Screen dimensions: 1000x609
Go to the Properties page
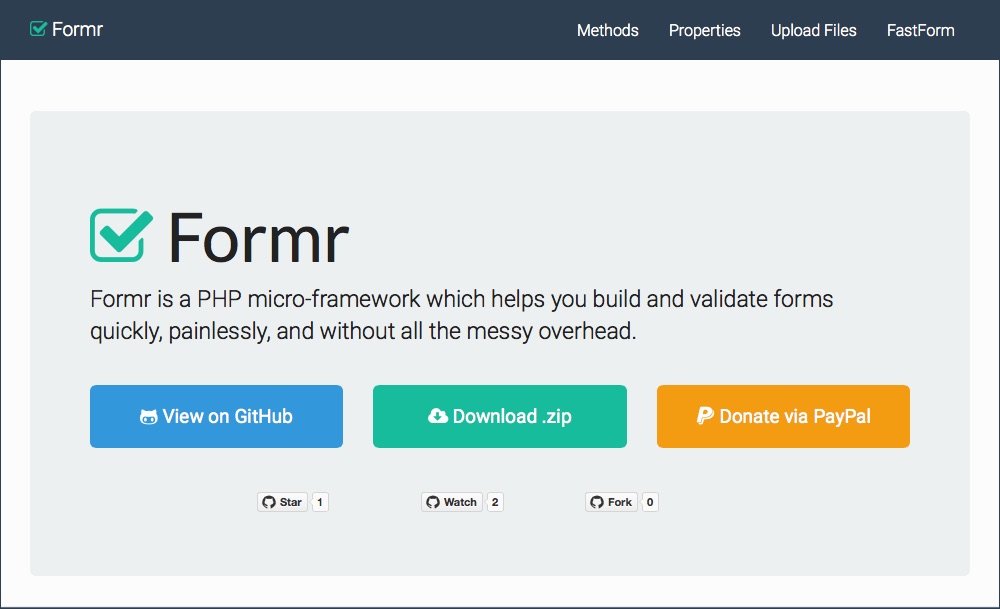coord(704,30)
